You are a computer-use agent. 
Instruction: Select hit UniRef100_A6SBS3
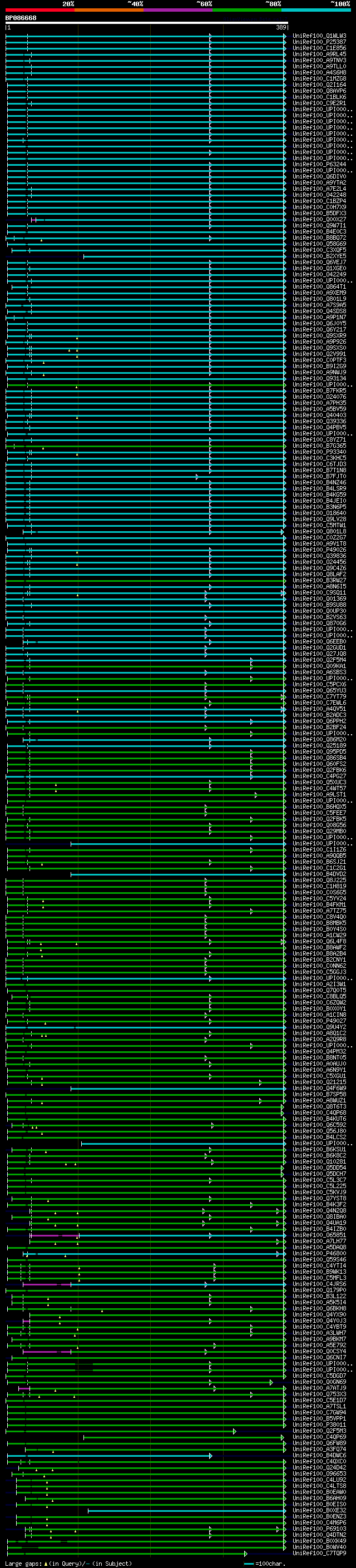pos(319,672)
